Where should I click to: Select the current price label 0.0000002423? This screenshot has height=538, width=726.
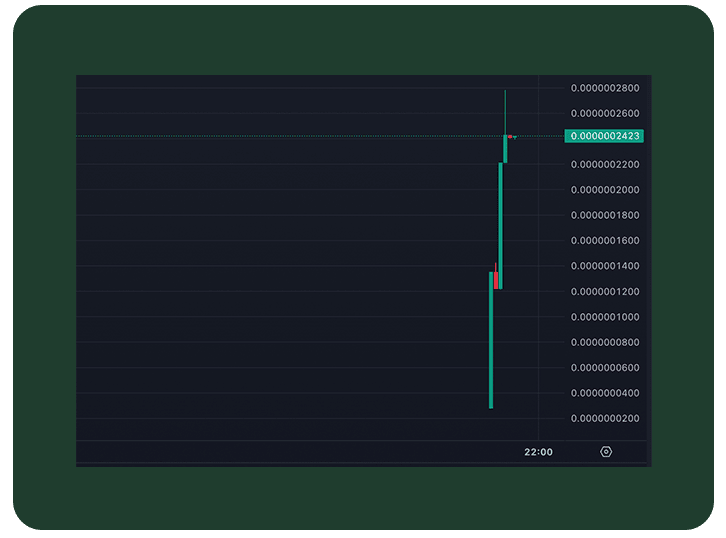tap(604, 136)
